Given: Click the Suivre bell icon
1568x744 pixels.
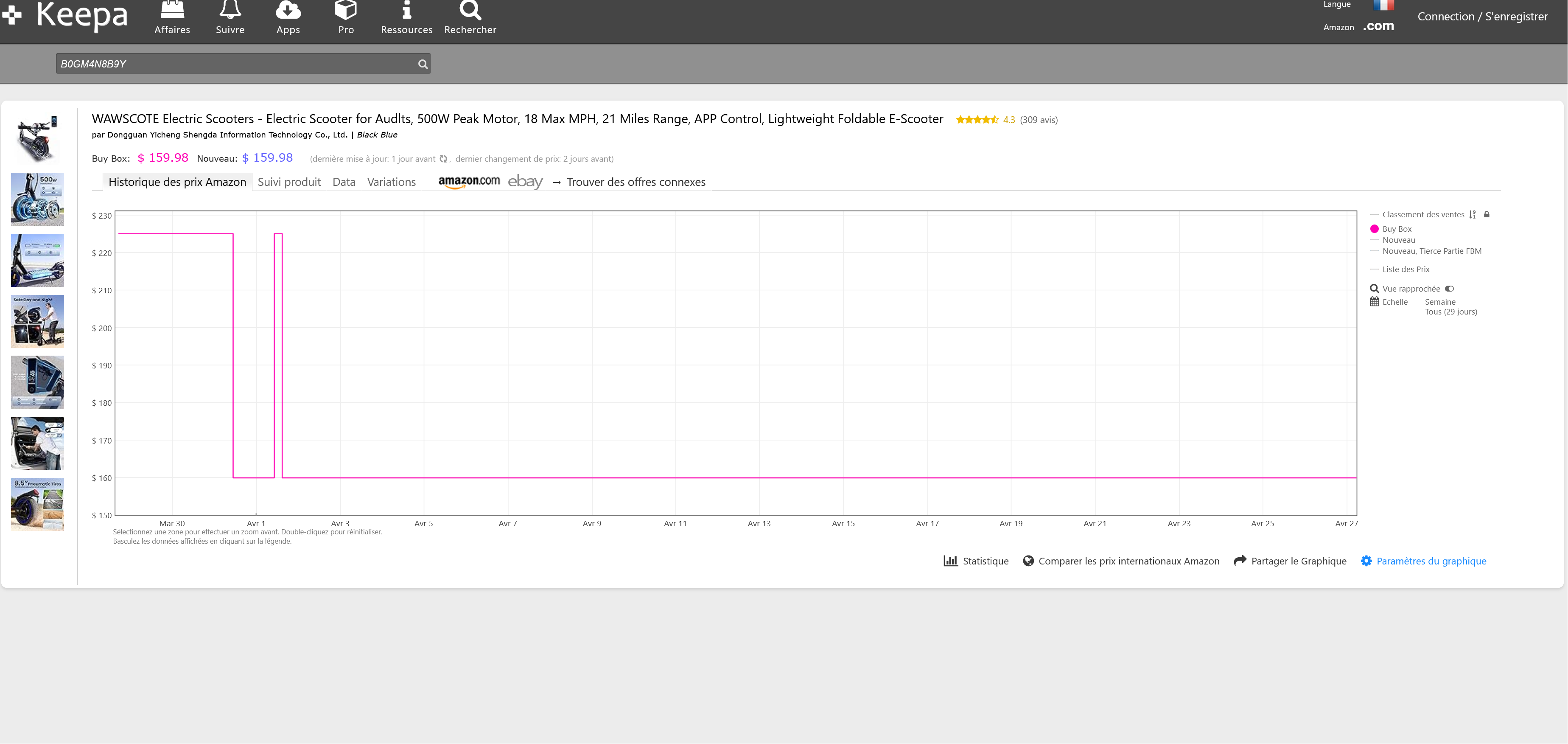Looking at the screenshot, I should tap(230, 10).
